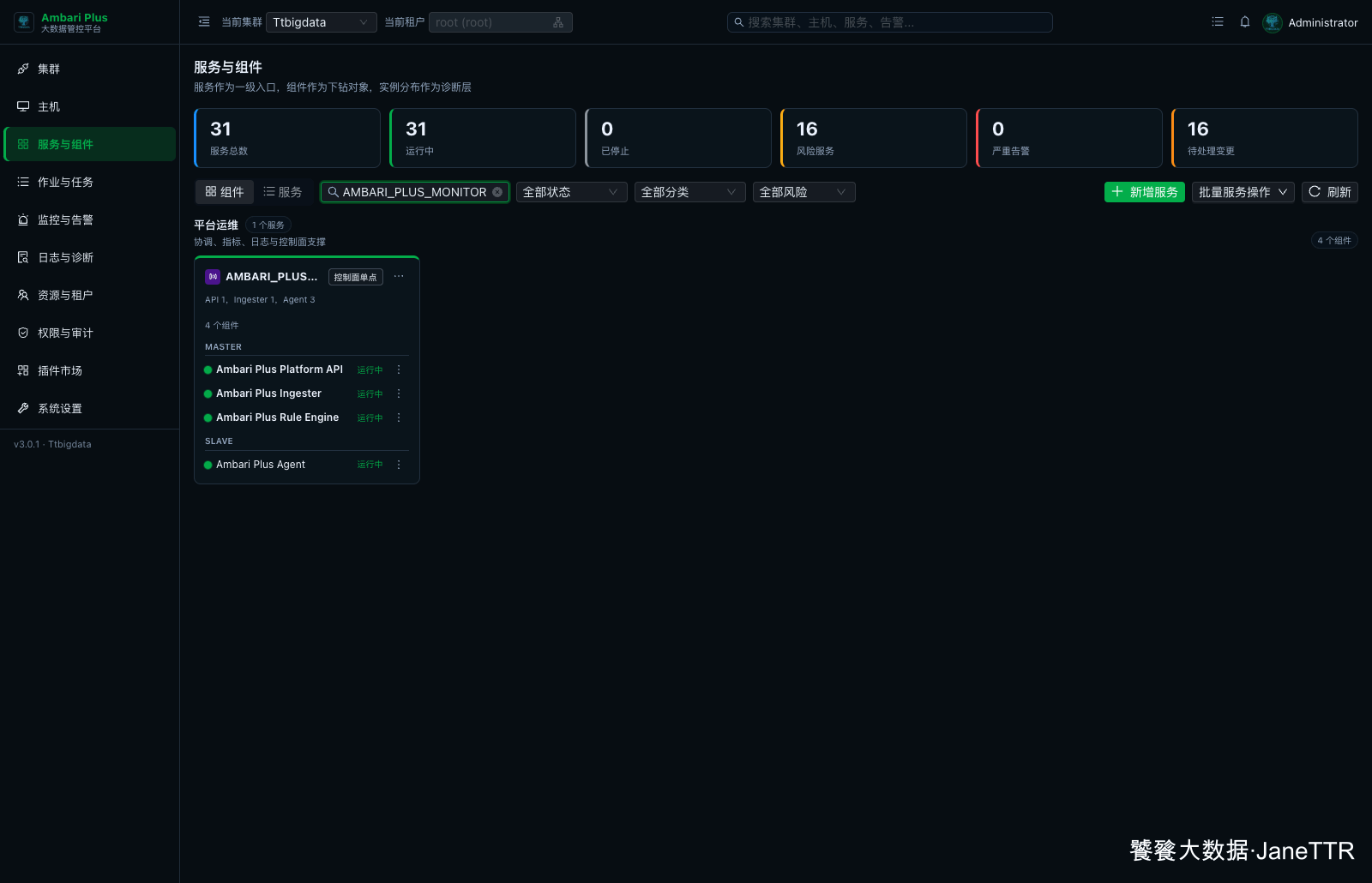Click the SLAVE section label
The height and width of the screenshot is (883, 1372).
219,441
